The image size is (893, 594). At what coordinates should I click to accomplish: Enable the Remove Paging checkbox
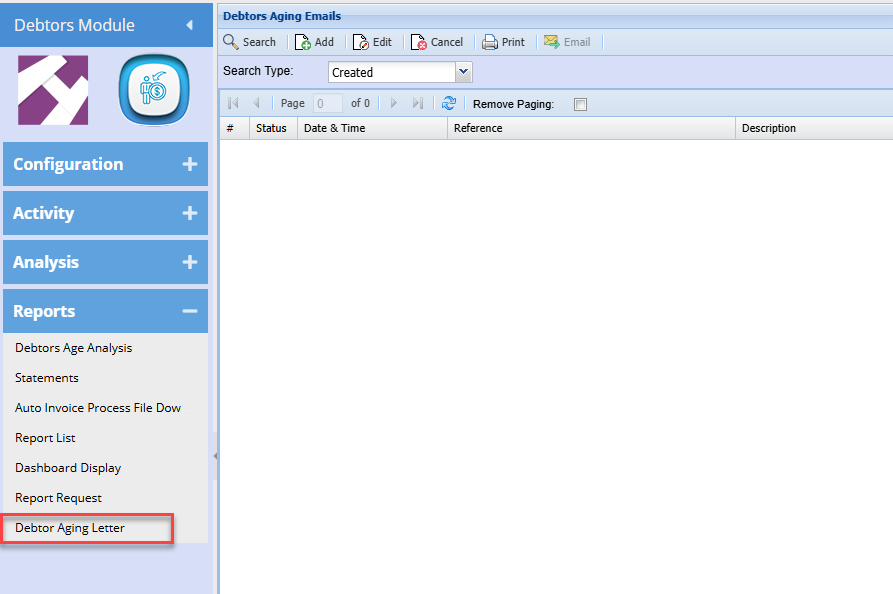coord(580,104)
